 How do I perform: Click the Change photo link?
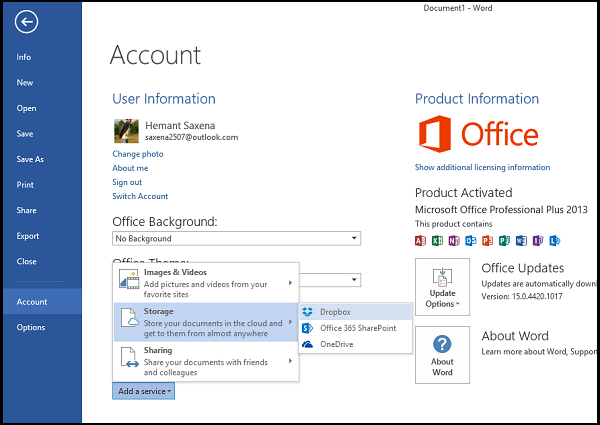(x=138, y=154)
